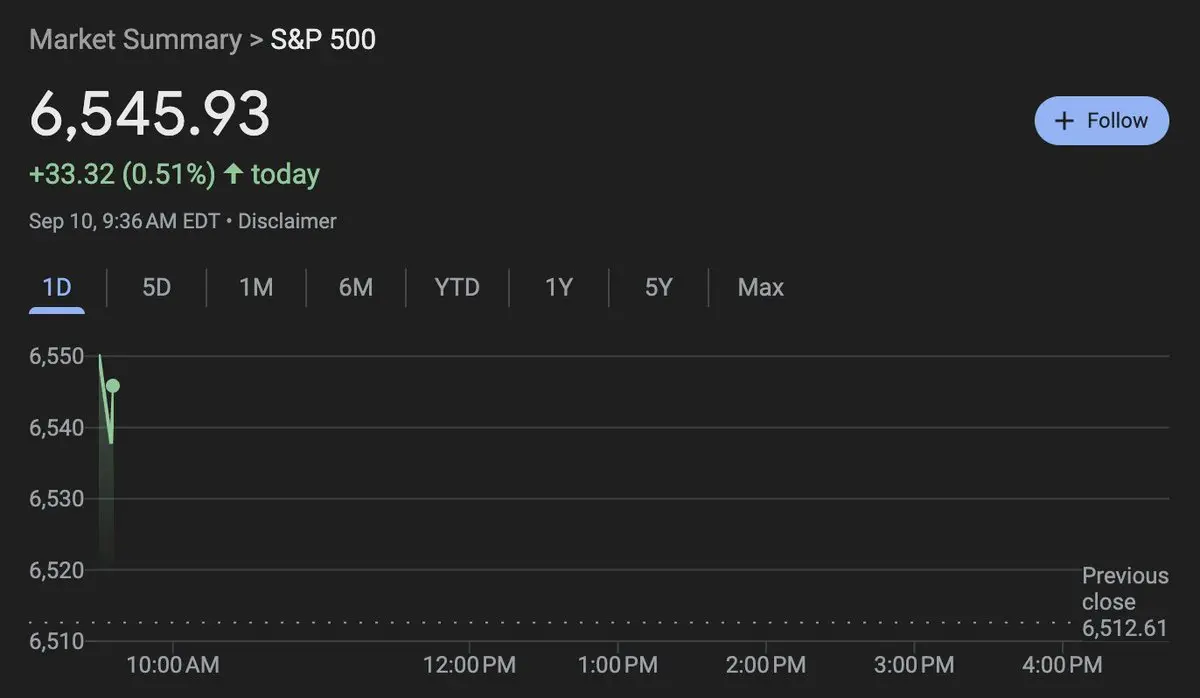Image resolution: width=1200 pixels, height=698 pixels.
Task: Click the 12:00 PM time axis marker
Action: pos(469,665)
